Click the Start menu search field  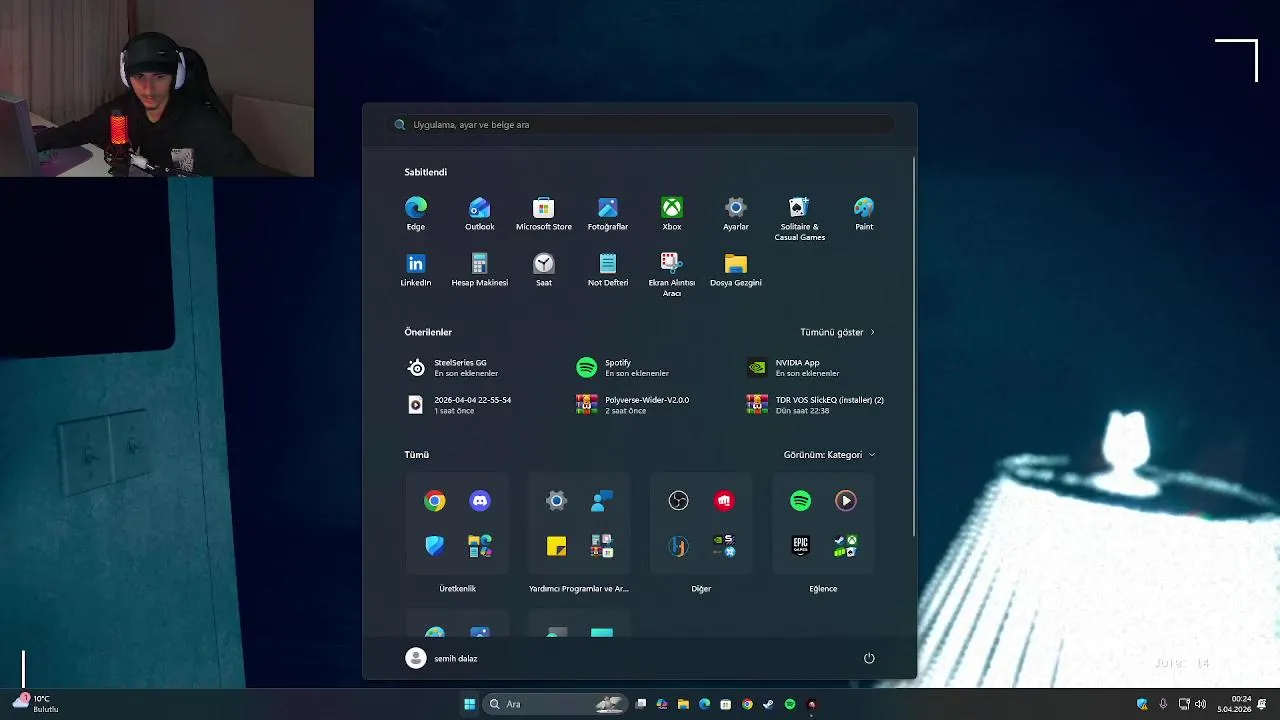tap(640, 125)
